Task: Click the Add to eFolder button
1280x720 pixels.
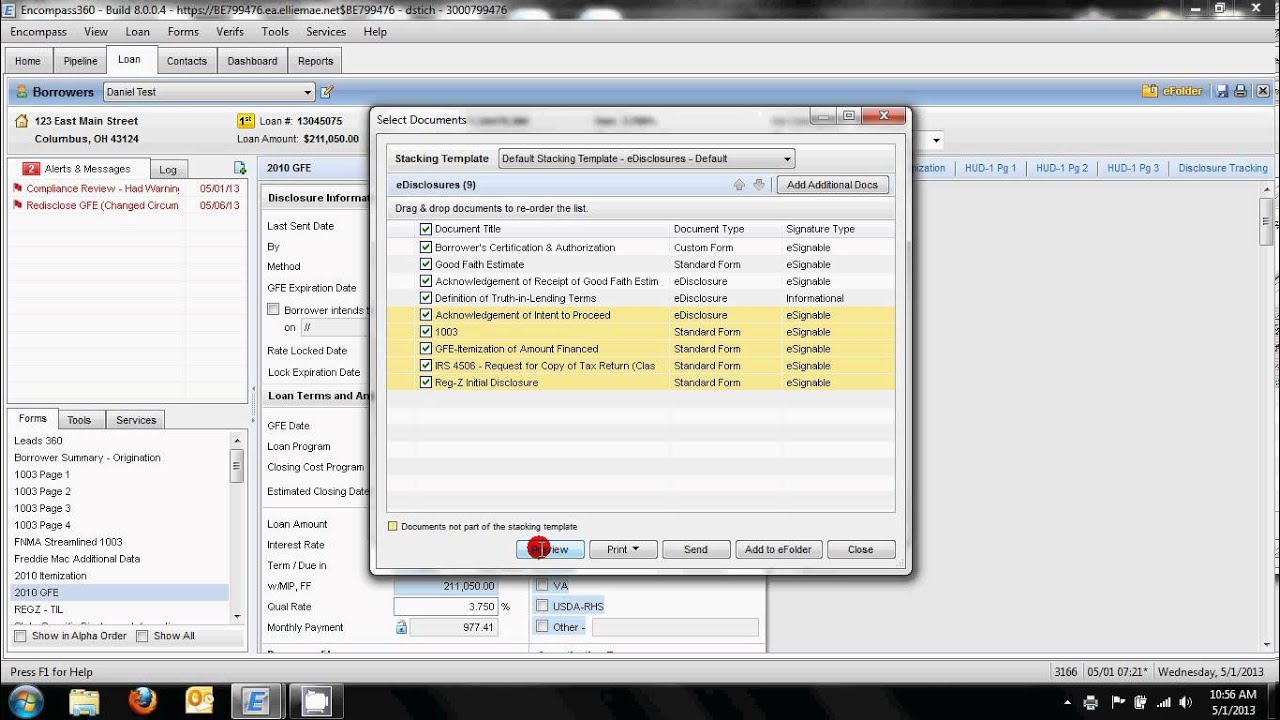Action: (779, 549)
